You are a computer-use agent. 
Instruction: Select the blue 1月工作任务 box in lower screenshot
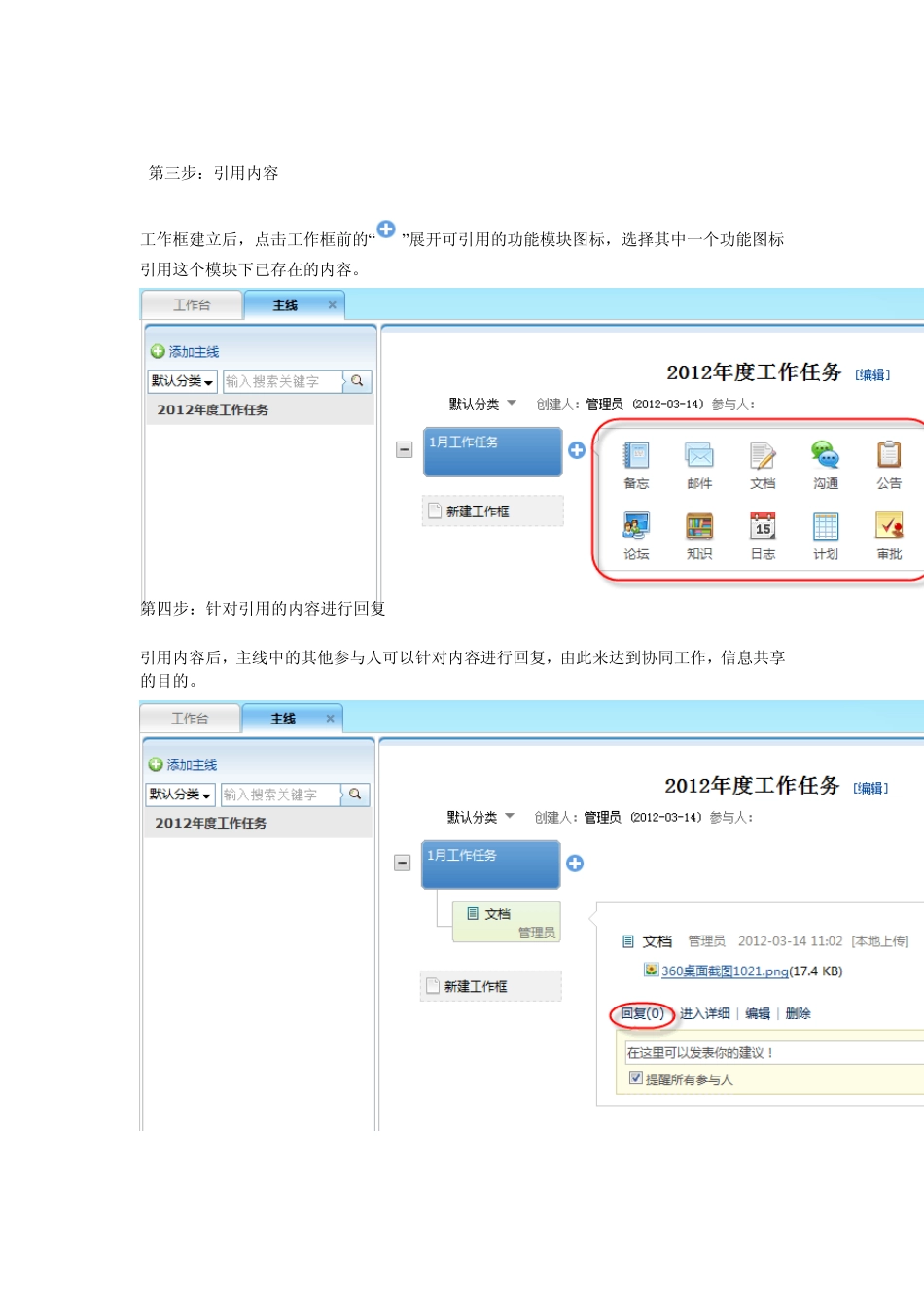click(x=491, y=865)
